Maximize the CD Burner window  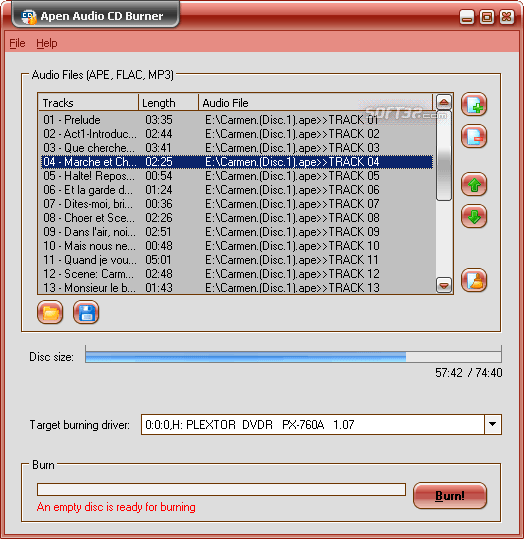[x=487, y=17]
